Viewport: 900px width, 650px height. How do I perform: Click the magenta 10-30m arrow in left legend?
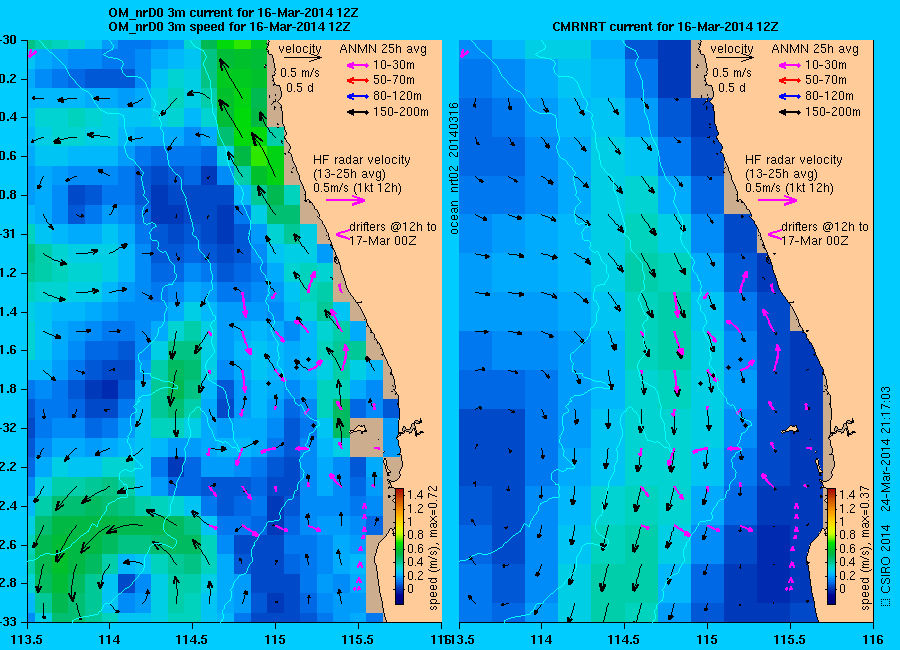(x=358, y=65)
